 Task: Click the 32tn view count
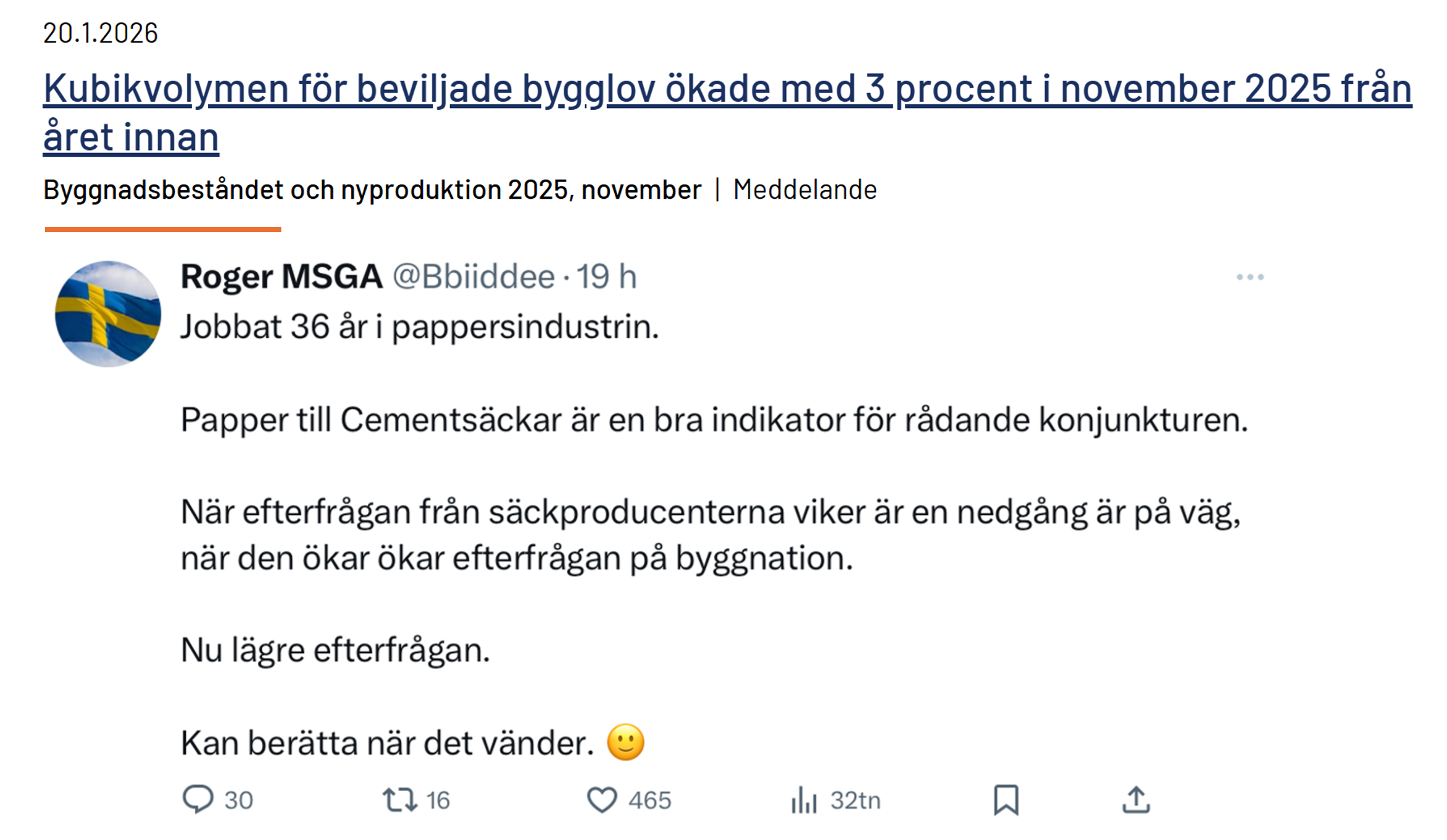click(855, 800)
